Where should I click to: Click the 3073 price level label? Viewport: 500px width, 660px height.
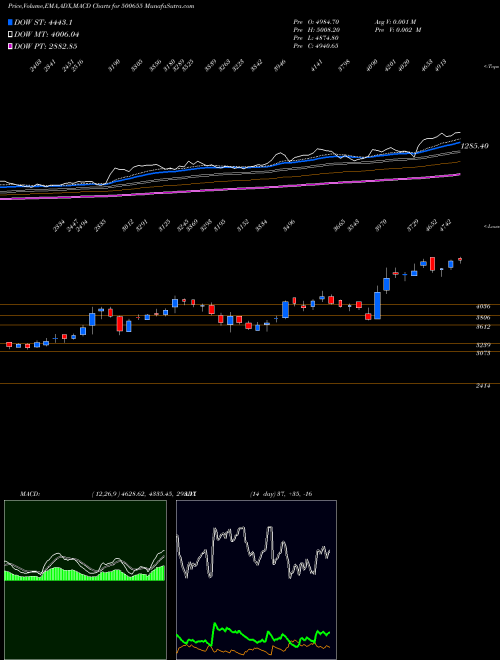[x=483, y=354]
